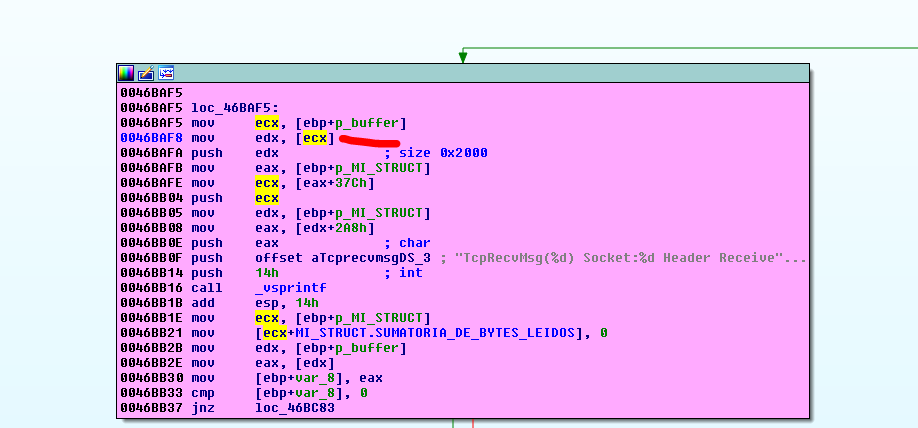Click the loc_46BC83 jump target
918x428 pixels.
point(295,407)
